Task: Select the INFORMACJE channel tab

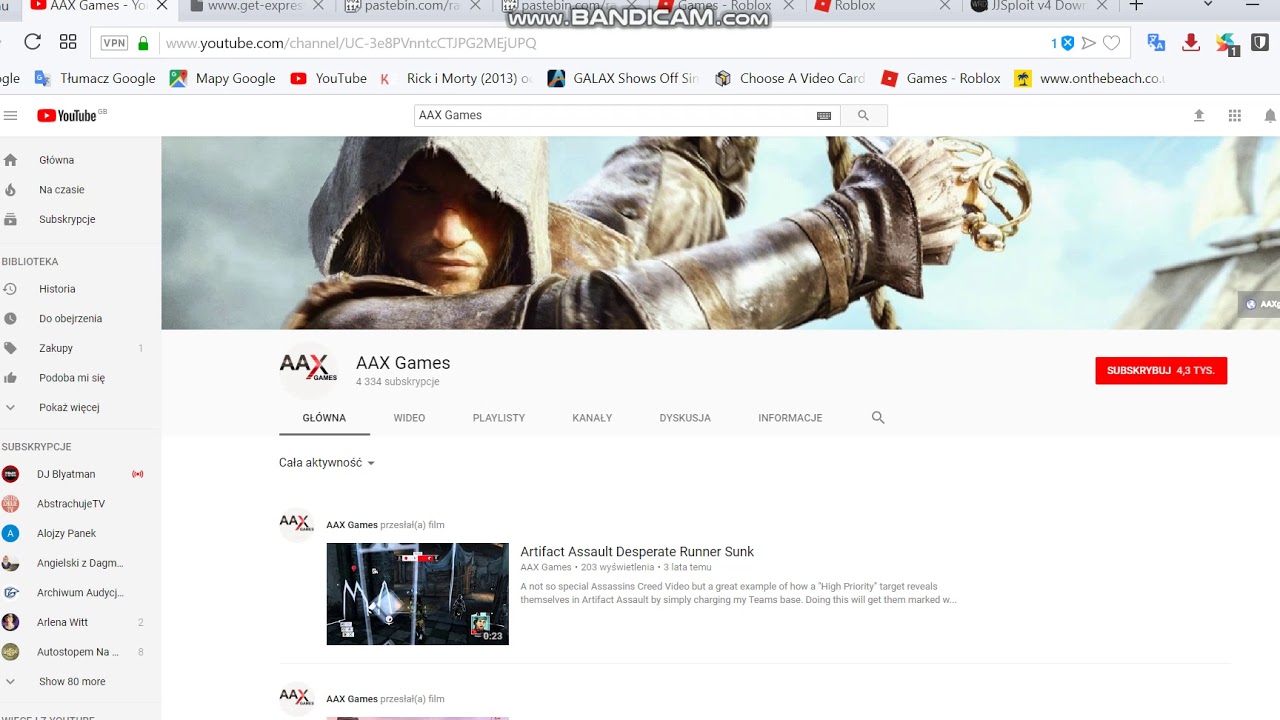Action: coord(790,418)
